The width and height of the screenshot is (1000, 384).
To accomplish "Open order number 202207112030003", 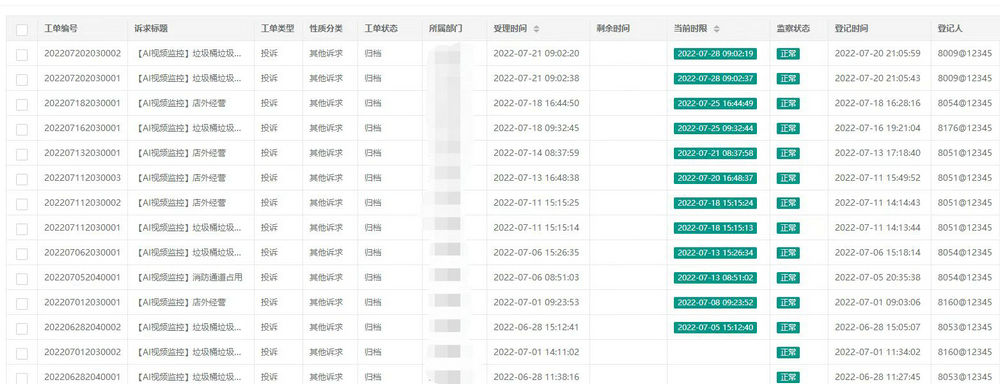I will pyautogui.click(x=82, y=177).
